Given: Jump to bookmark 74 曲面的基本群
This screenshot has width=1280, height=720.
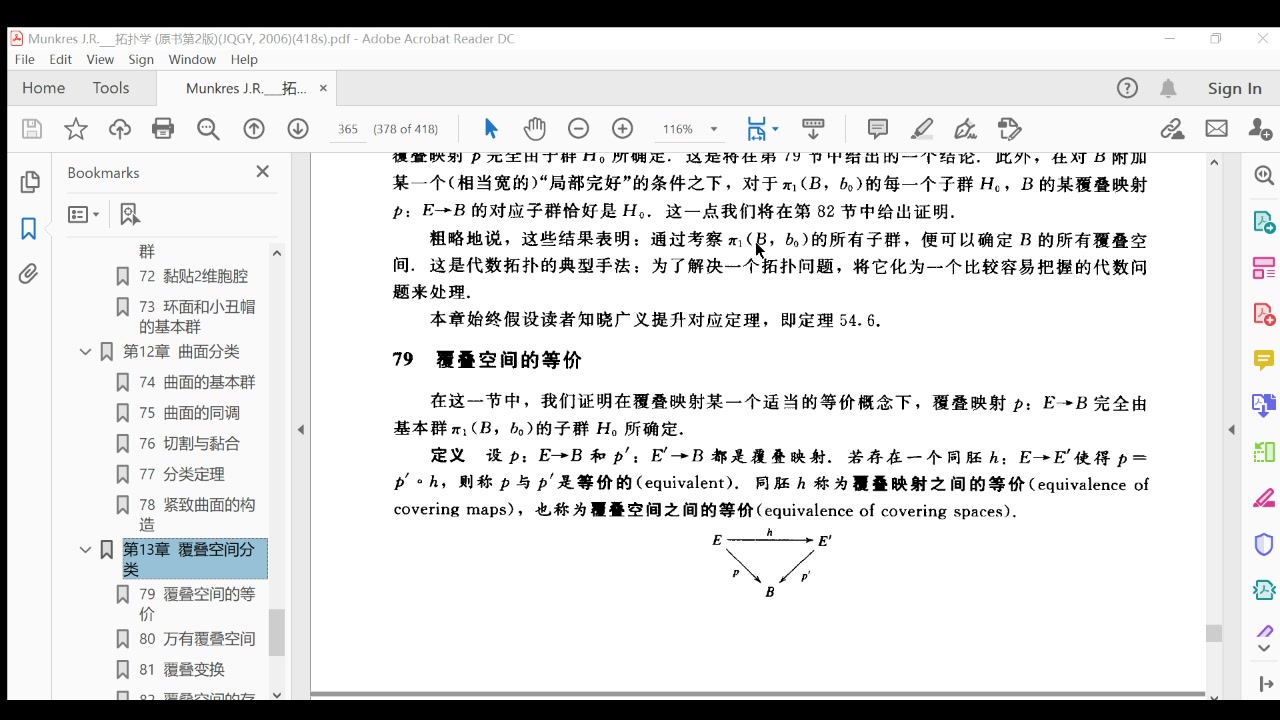Looking at the screenshot, I should pos(197,382).
